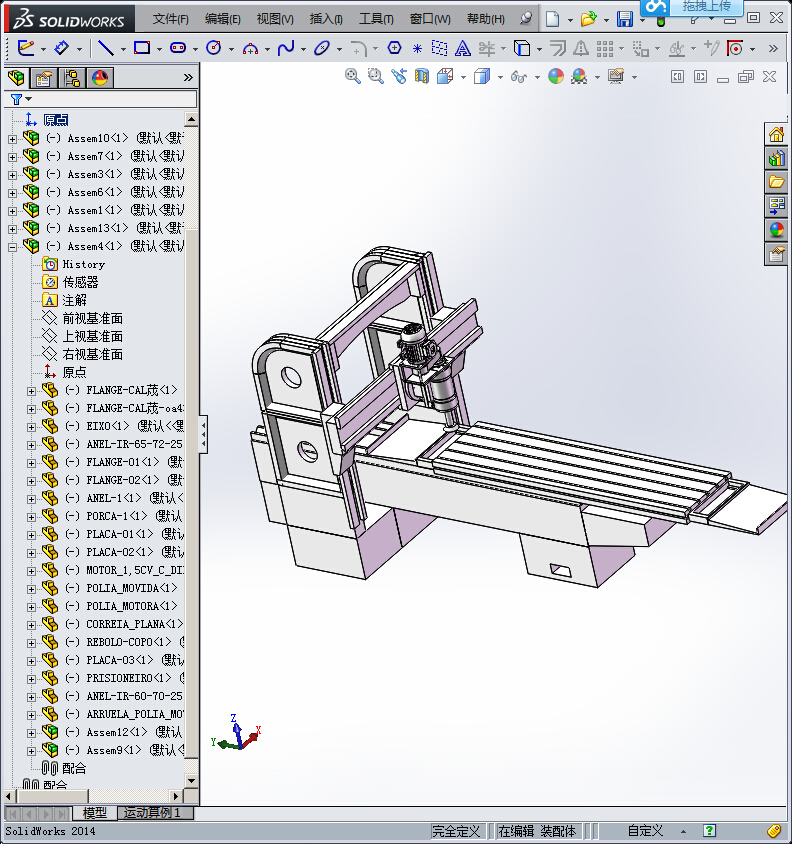This screenshot has height=844, width=792.
Task: Open Hide/Show Items dropdown arrow
Action: pos(537,77)
